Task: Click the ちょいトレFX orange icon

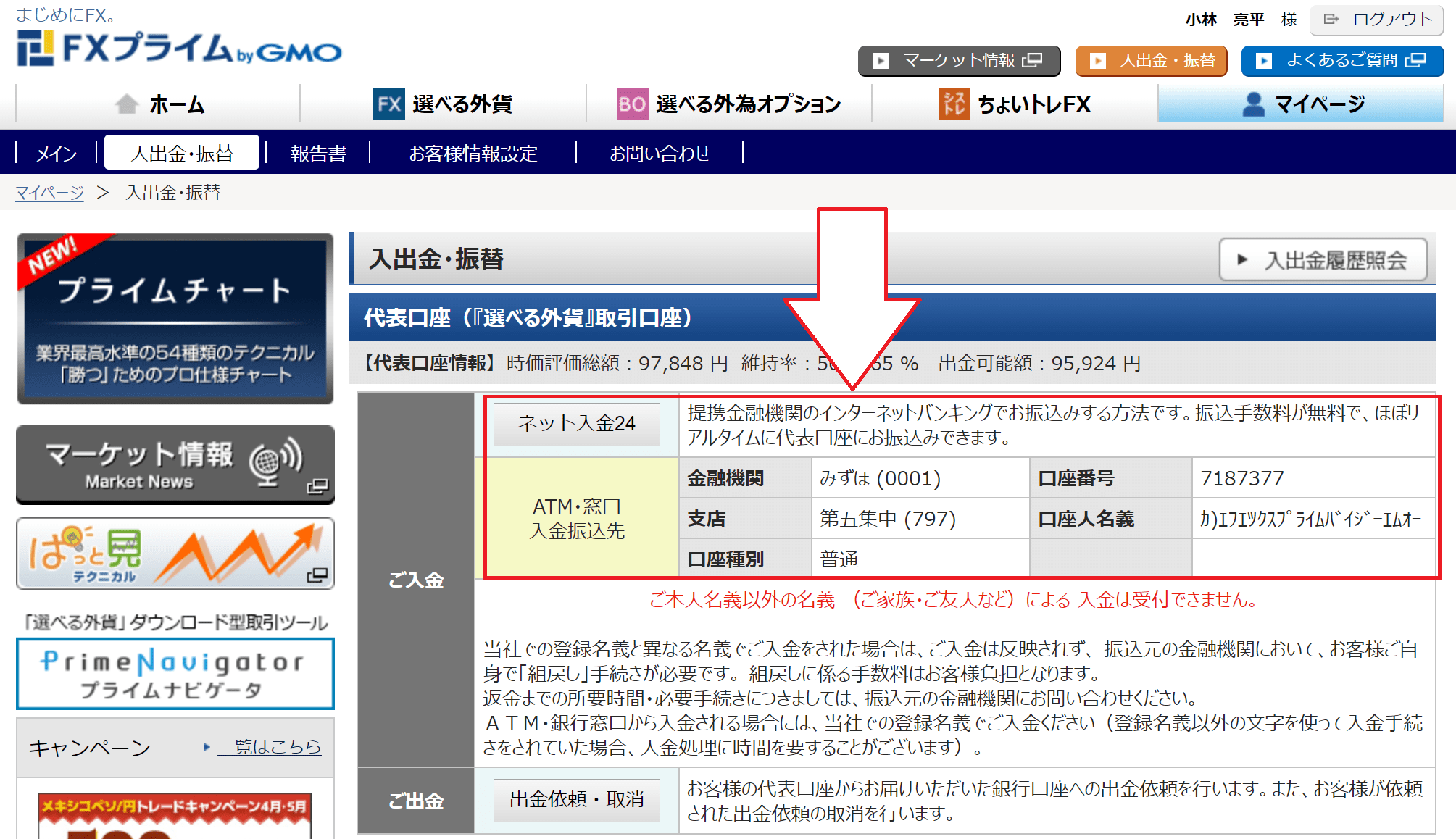Action: pos(954,104)
